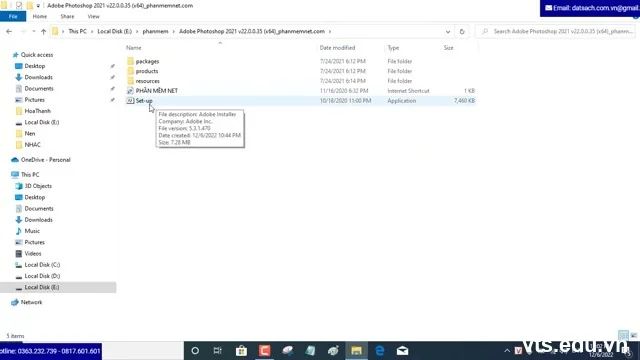Open pinned Desktop under Quick access

click(35, 66)
